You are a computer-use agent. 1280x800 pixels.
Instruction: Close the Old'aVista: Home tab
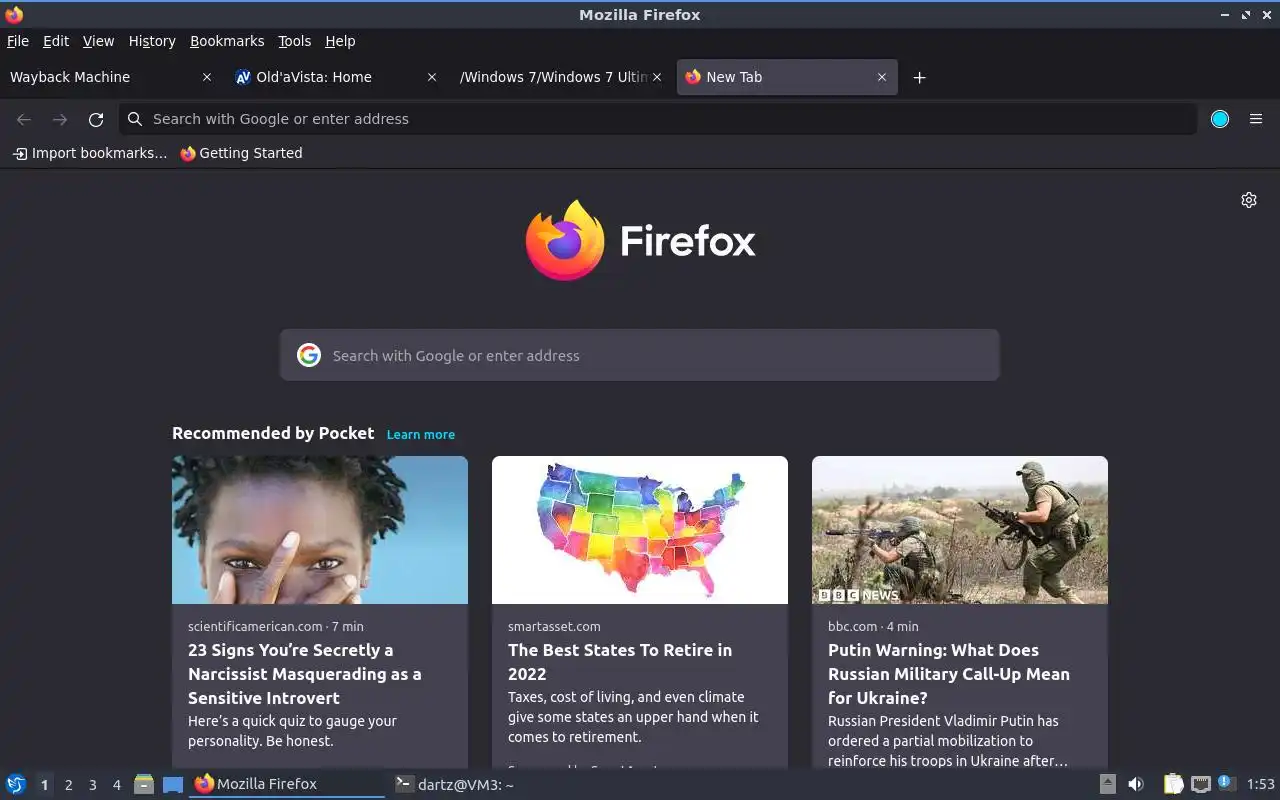[432, 77]
